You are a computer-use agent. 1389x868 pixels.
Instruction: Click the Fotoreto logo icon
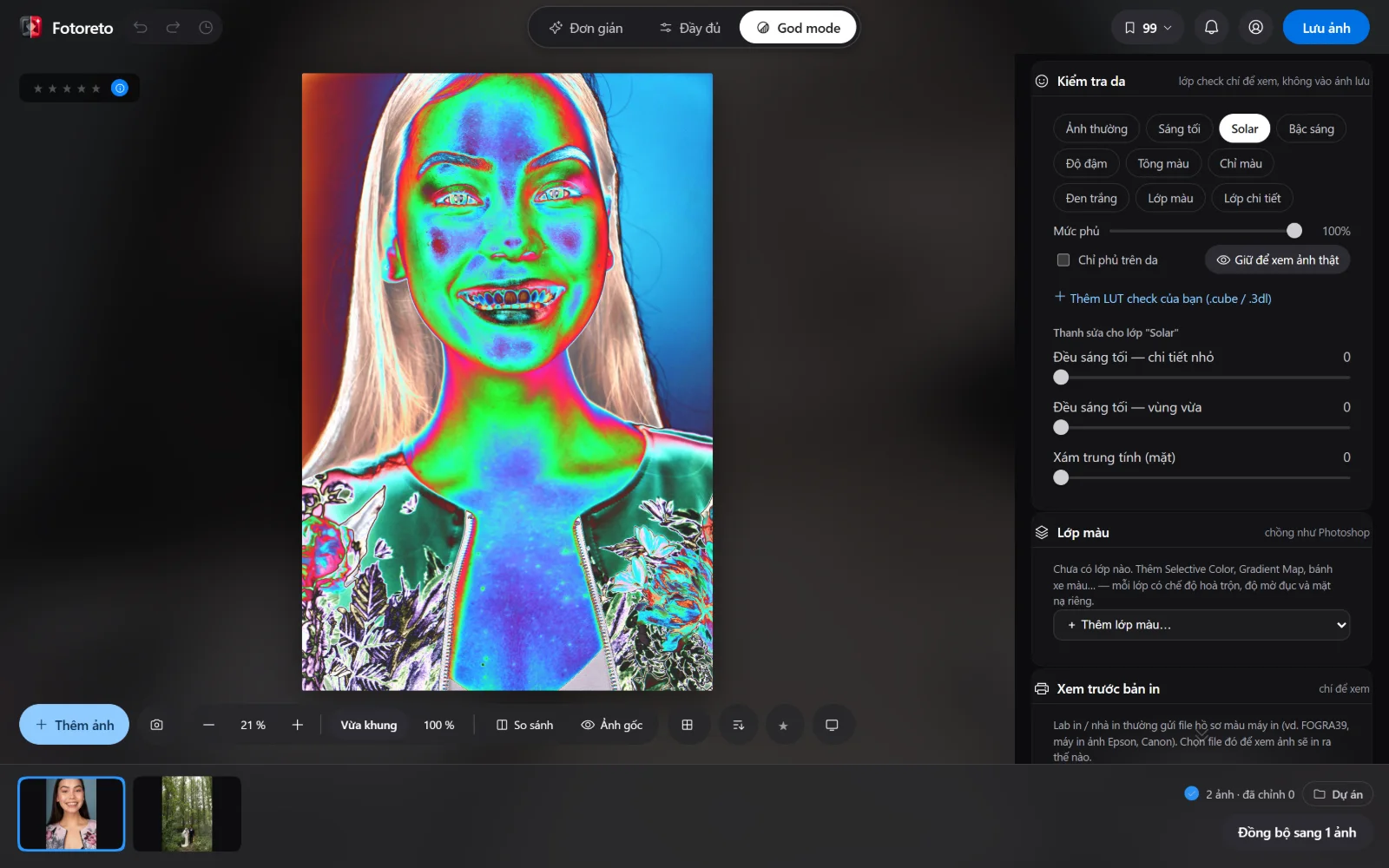pos(31,28)
